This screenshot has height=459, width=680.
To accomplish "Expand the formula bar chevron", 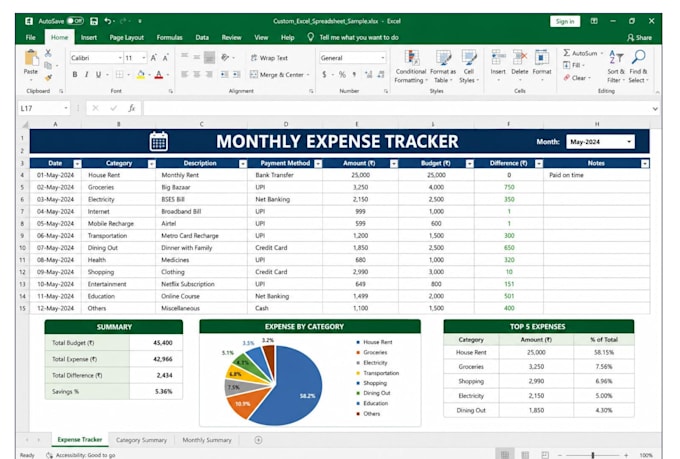I will [655, 108].
